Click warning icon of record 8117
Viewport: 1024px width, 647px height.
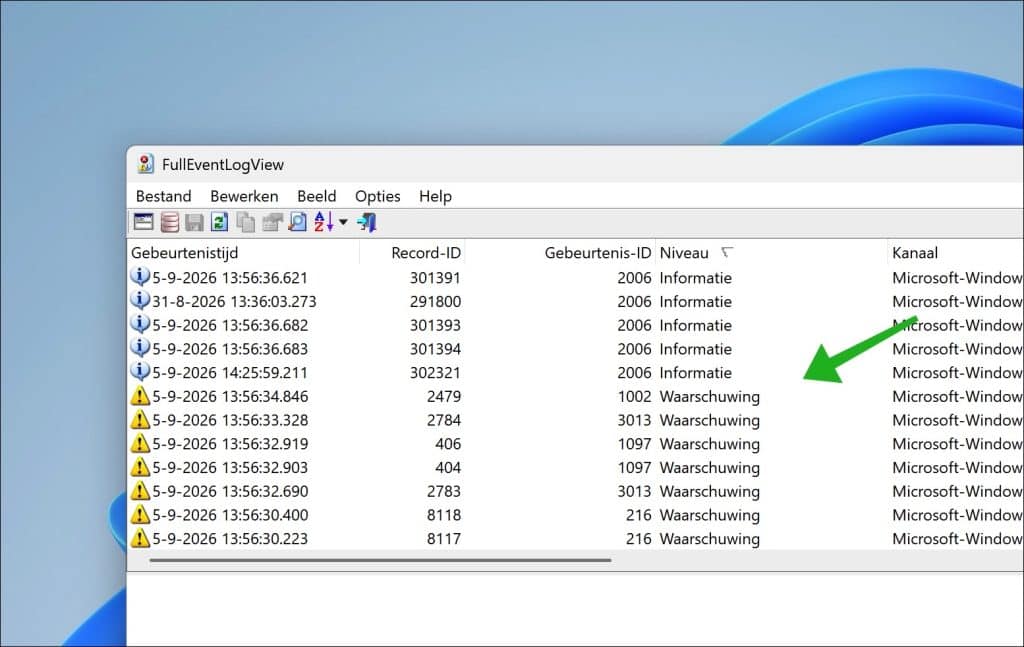pos(140,538)
